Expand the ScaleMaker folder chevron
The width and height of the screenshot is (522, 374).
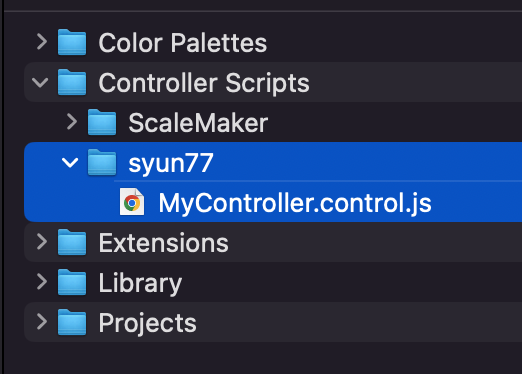[x=72, y=122]
